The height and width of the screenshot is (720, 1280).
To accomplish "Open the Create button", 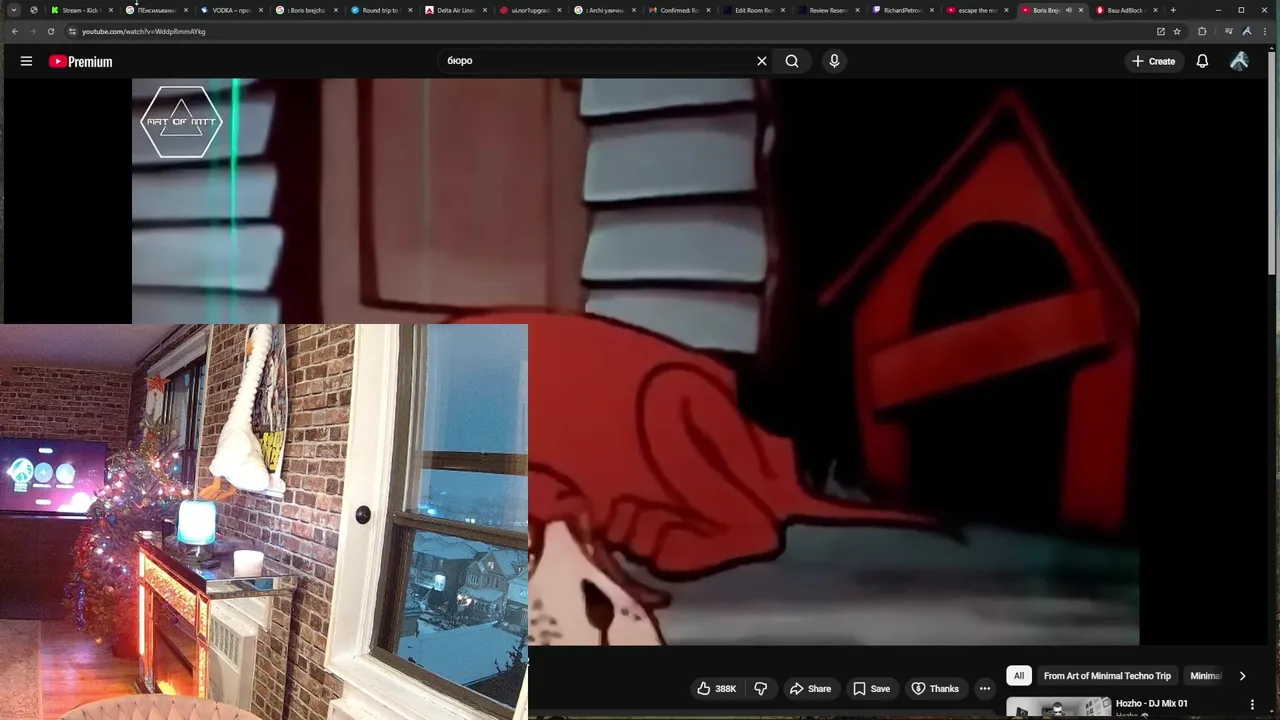I will 1153,61.
